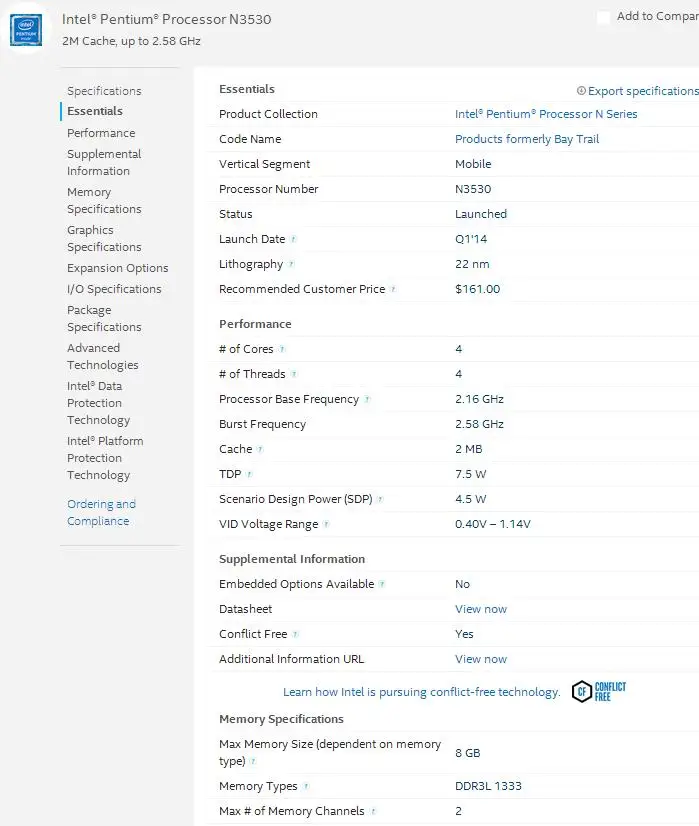699x826 pixels.
Task: Select the 7.5 W TDP value
Action: tap(470, 474)
